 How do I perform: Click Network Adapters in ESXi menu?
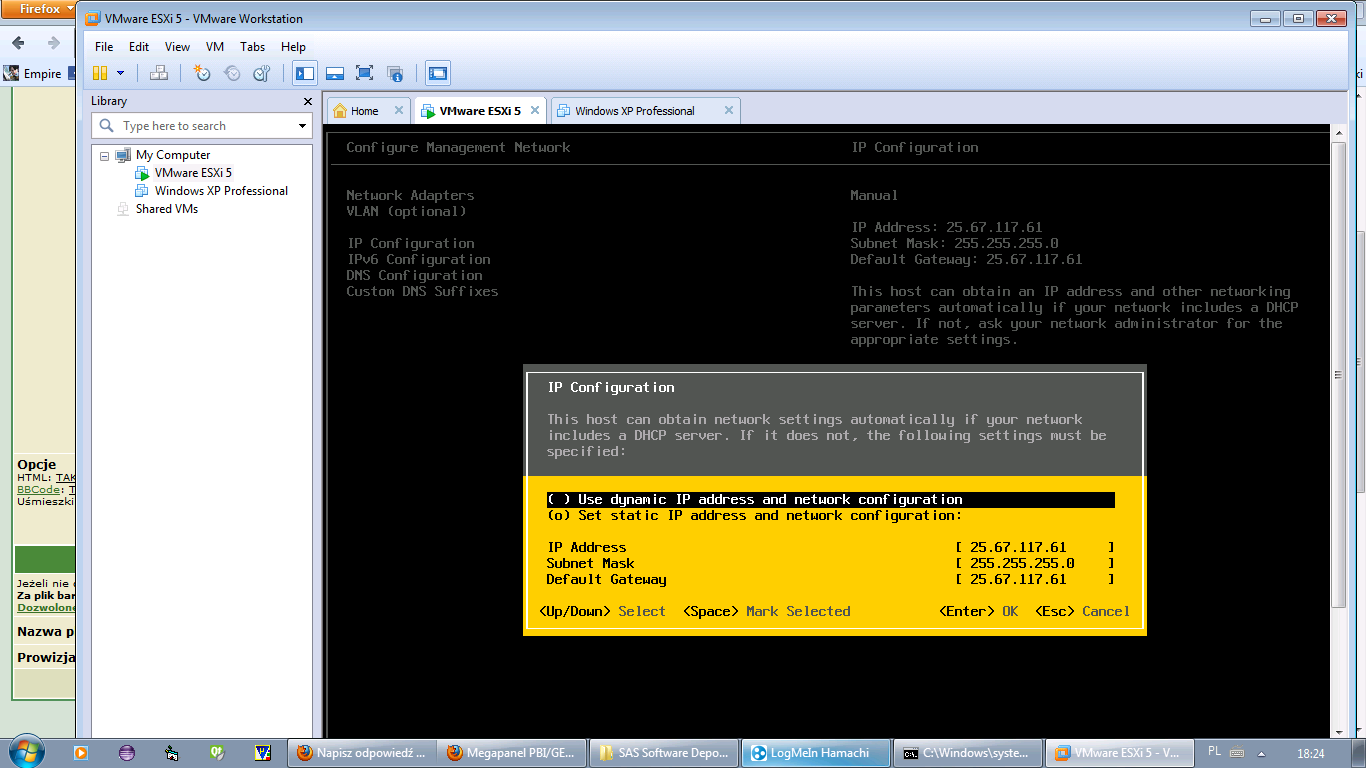coord(410,196)
